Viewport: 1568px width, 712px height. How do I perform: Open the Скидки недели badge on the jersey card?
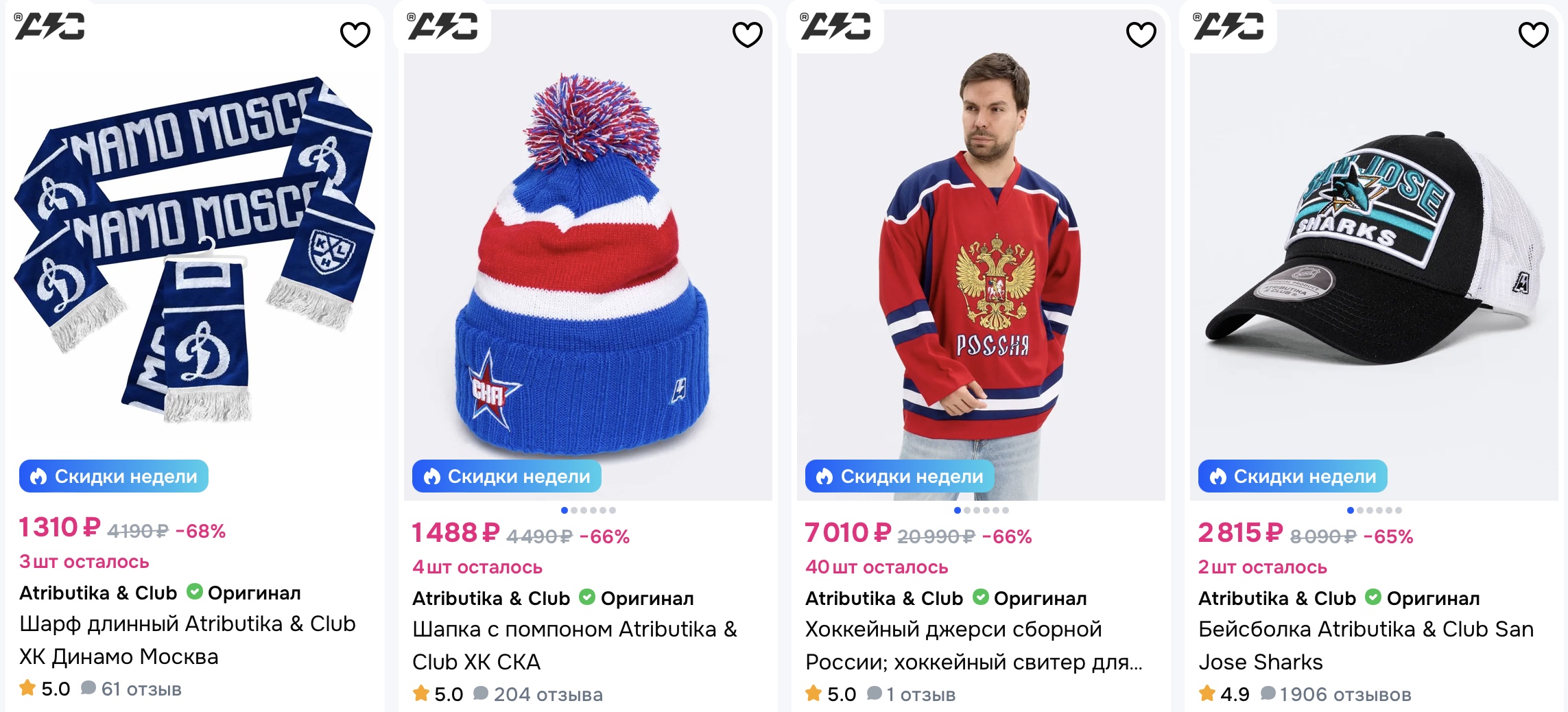click(x=900, y=477)
